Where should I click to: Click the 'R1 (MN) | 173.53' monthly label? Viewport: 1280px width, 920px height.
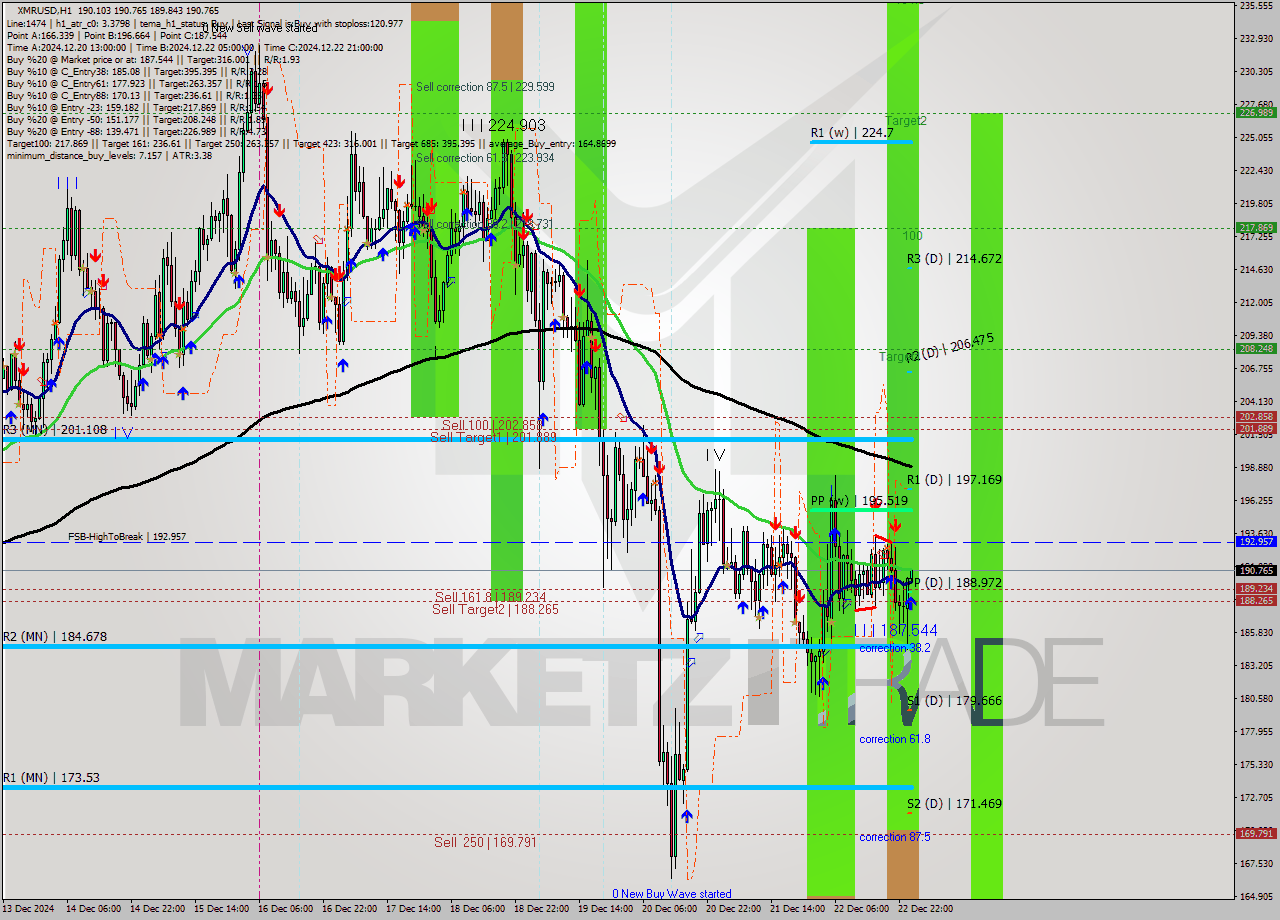click(x=52, y=778)
